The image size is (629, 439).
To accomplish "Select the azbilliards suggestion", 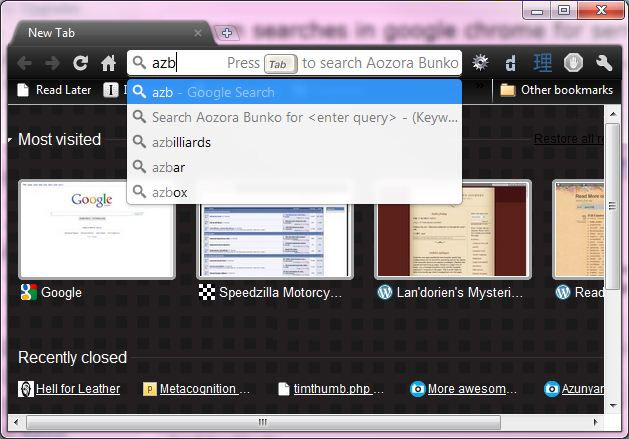I will [181, 142].
